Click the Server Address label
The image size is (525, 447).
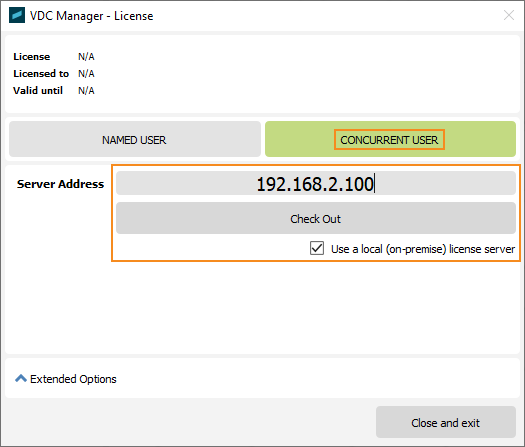pyautogui.click(x=60, y=184)
